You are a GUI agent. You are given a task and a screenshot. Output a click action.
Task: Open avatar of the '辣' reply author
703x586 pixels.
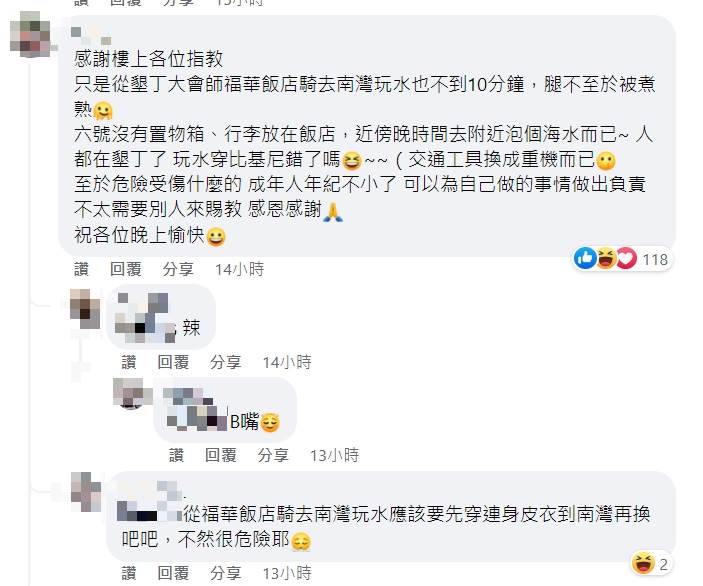(85, 309)
